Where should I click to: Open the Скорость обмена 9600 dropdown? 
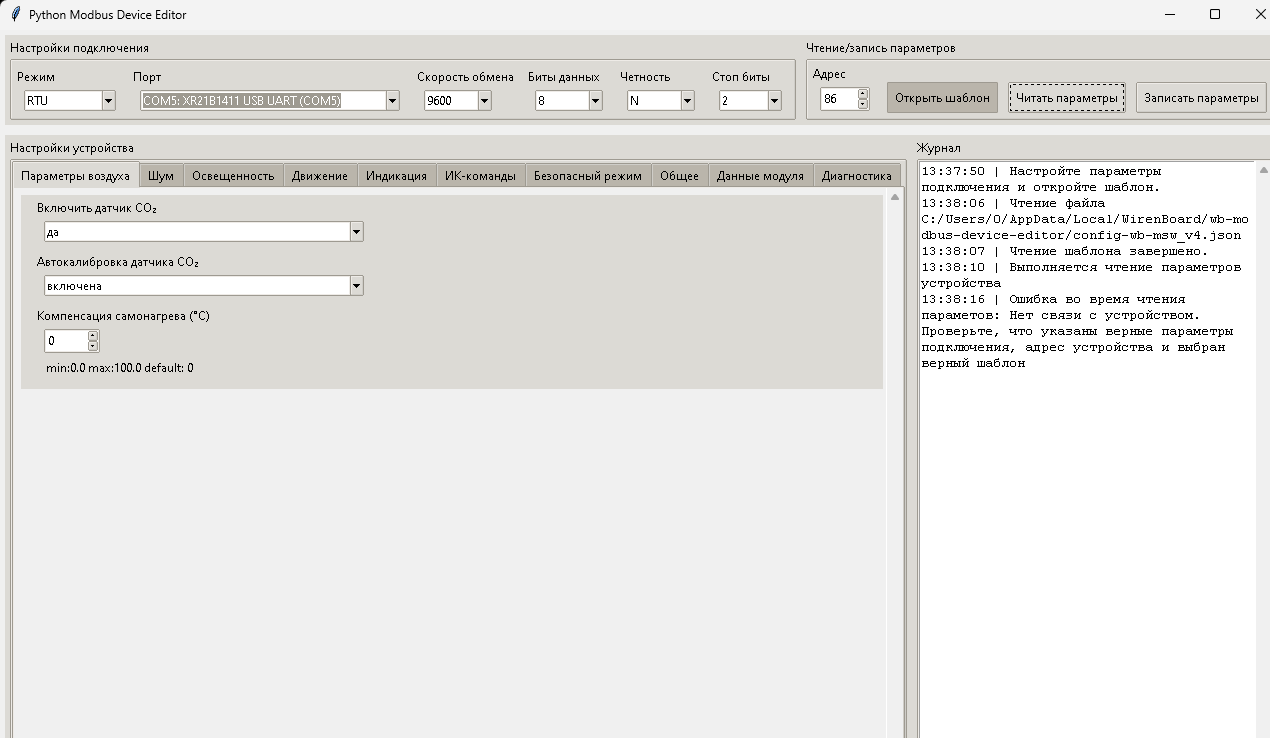point(484,101)
